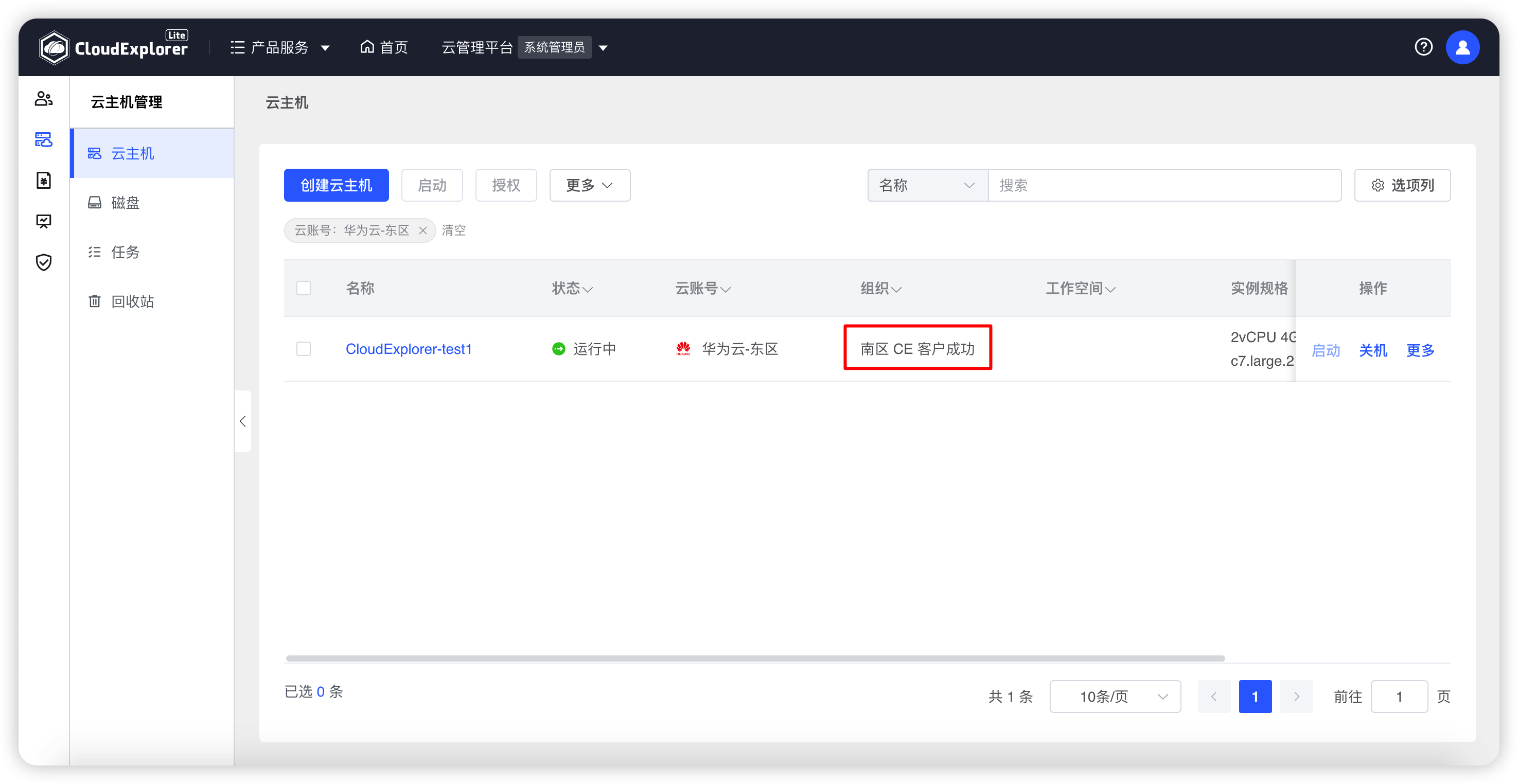Open 回收站 in the sidebar
1518x784 pixels.
(152, 301)
